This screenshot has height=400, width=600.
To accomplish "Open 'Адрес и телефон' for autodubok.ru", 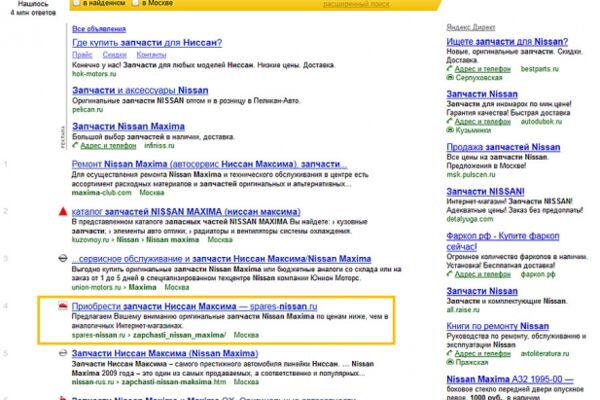I will (483, 122).
